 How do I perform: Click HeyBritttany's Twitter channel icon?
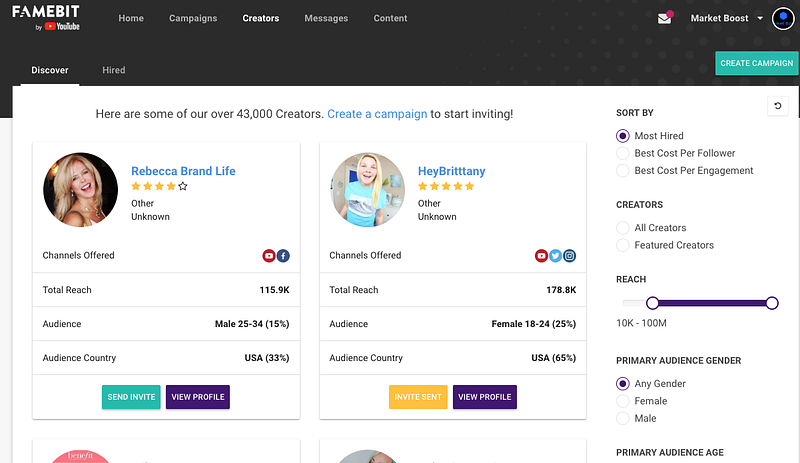[556, 256]
